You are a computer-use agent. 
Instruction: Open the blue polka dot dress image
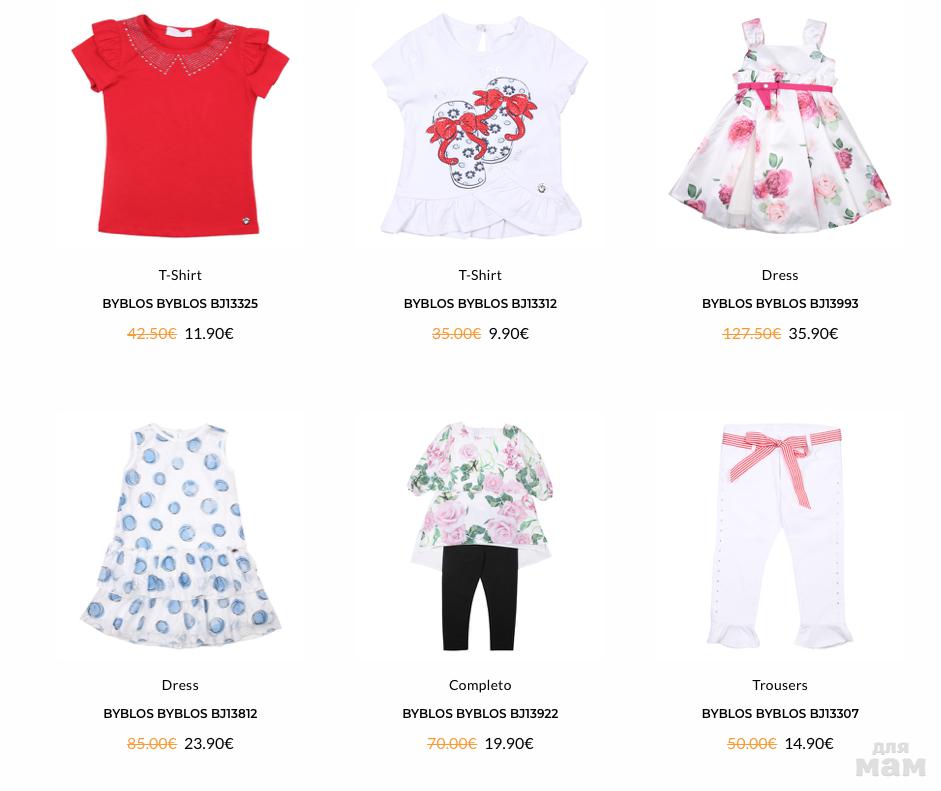pos(180,535)
